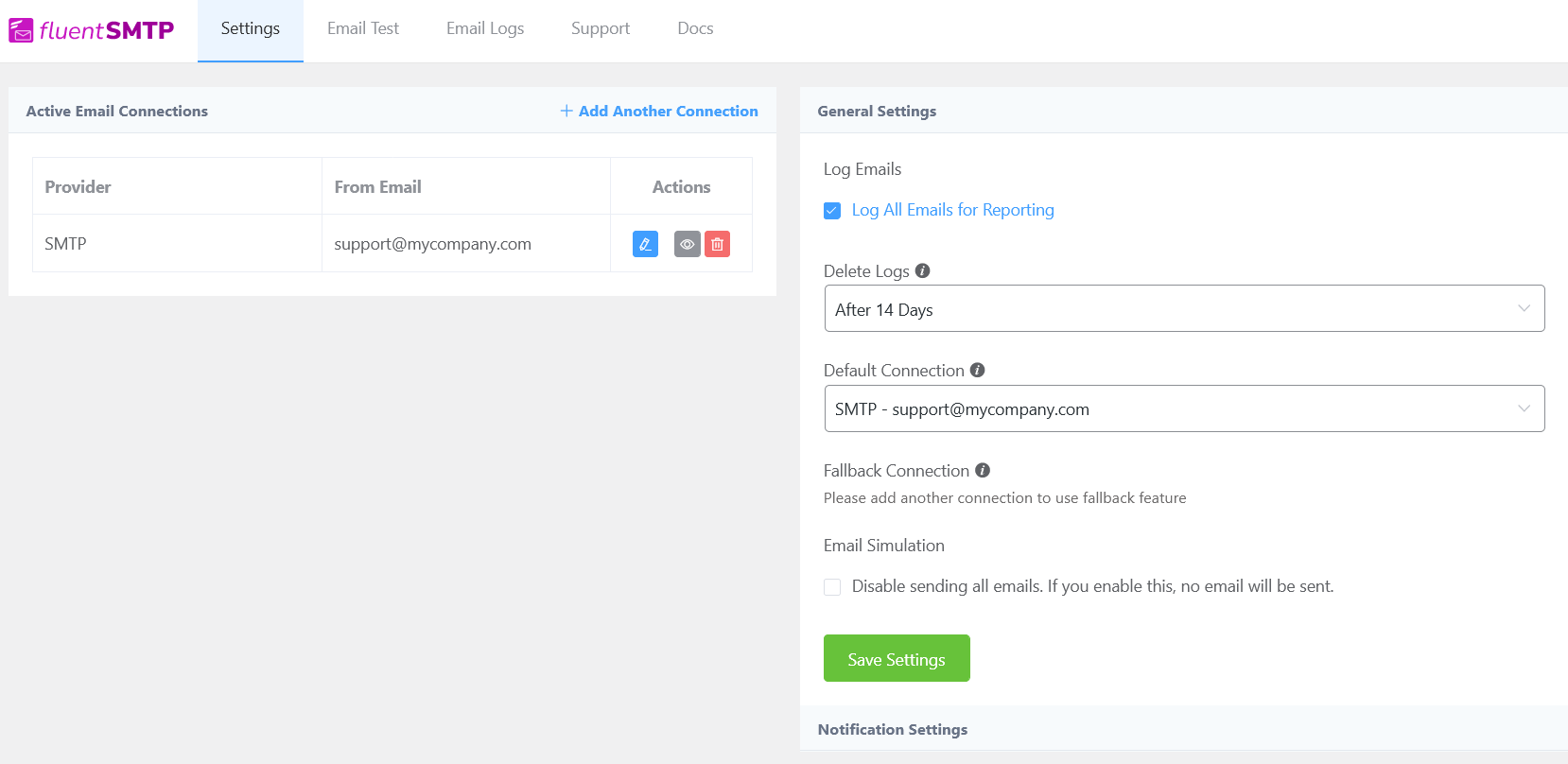Viewport: 1568px width, 764px height.
Task: Open the Delete Logs dropdown
Action: 1184,308
